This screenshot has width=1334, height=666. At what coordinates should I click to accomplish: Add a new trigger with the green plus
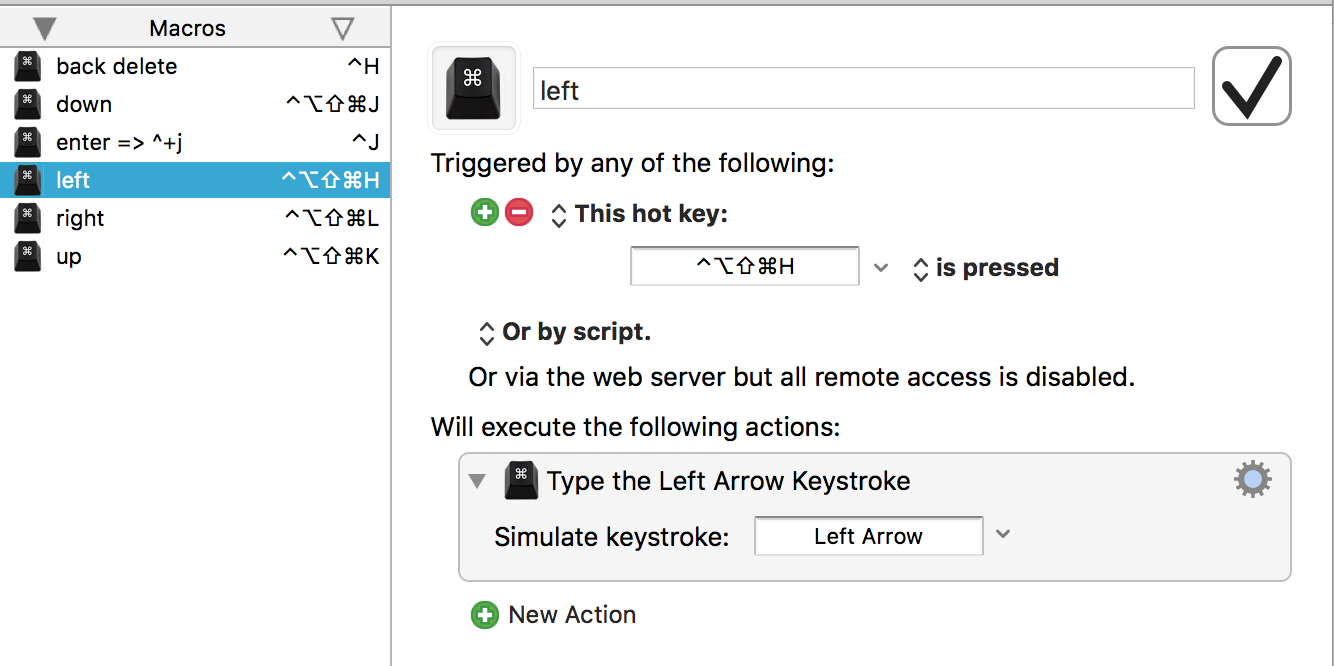[485, 212]
